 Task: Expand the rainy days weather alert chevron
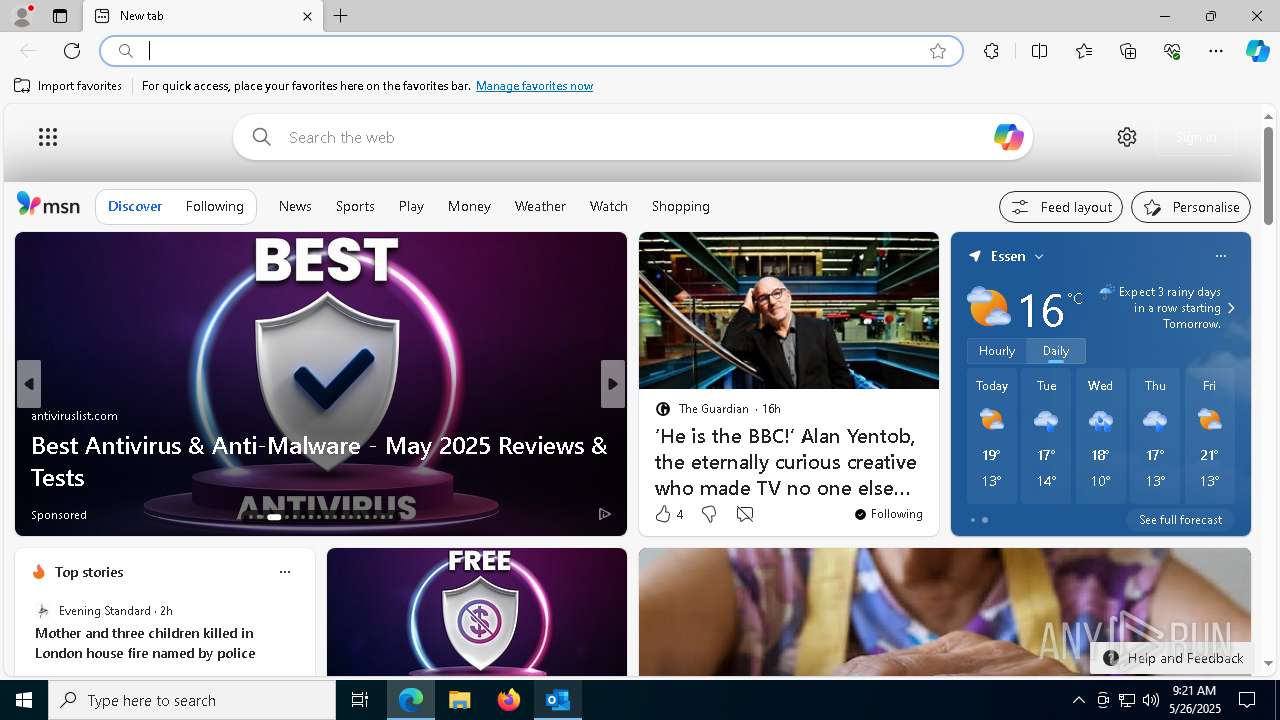point(1231,308)
